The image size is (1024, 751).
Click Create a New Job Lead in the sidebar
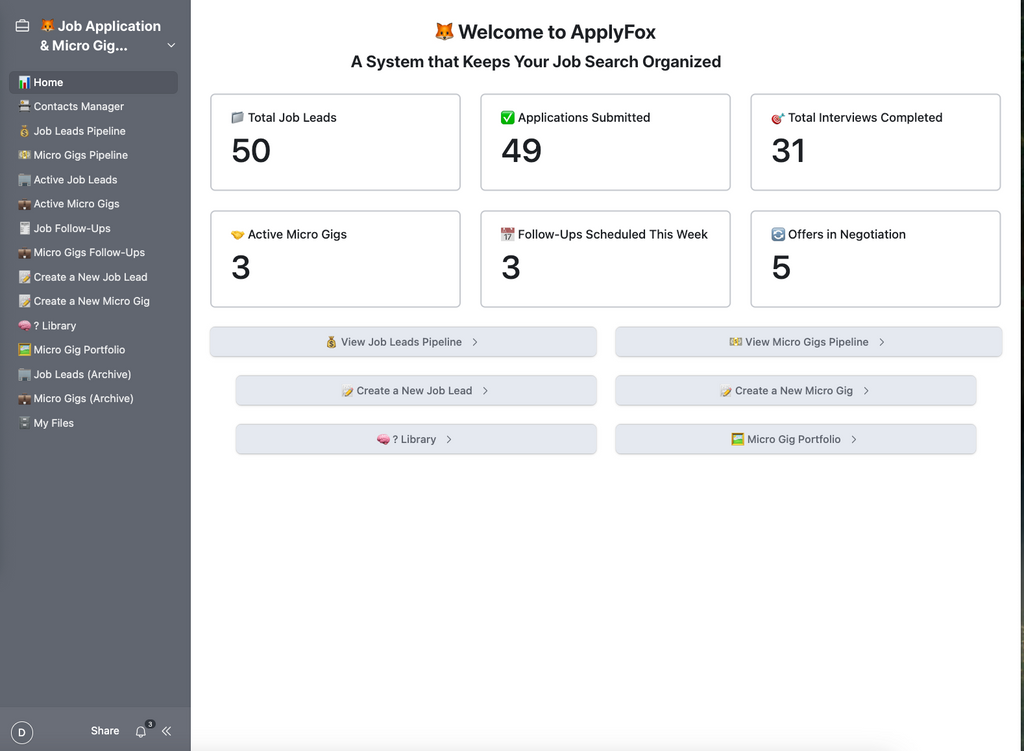point(93,277)
